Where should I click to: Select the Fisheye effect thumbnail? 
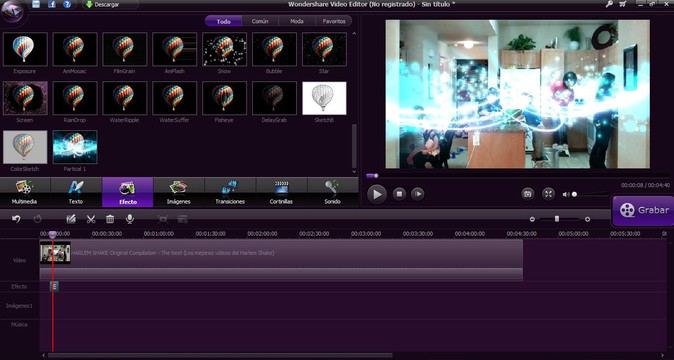click(x=224, y=98)
